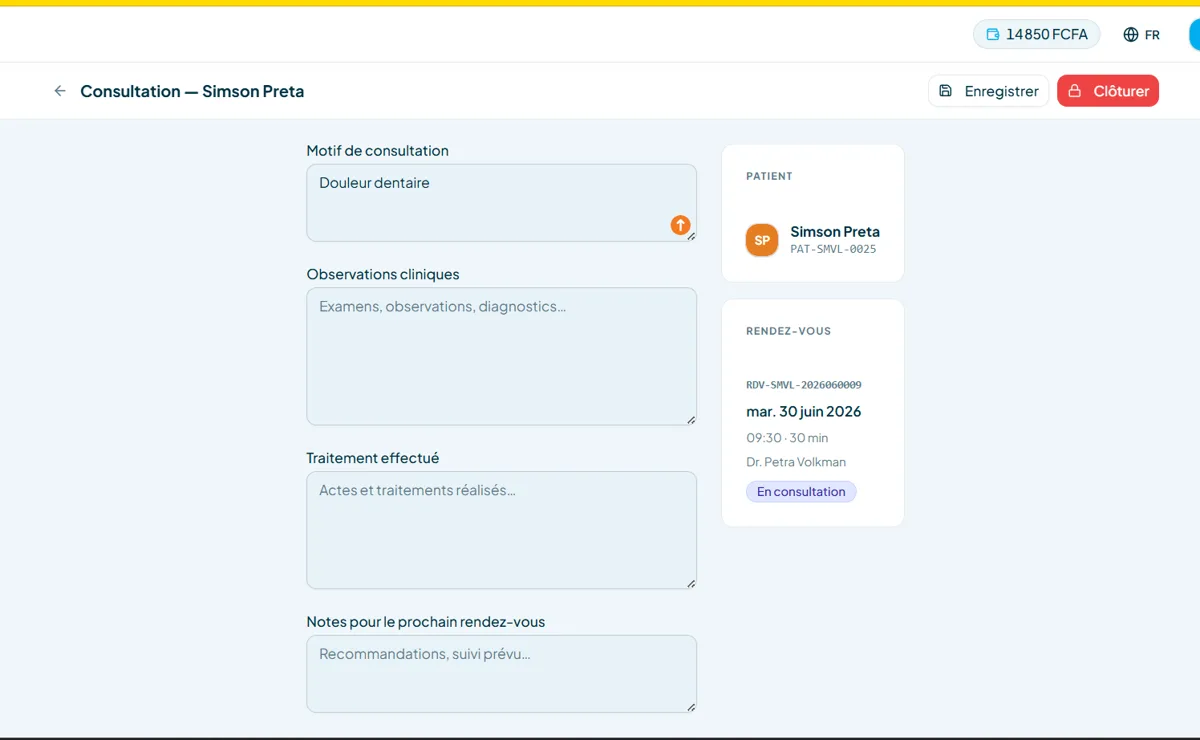Open the FR language selector
1200x740 pixels.
pyautogui.click(x=1141, y=34)
